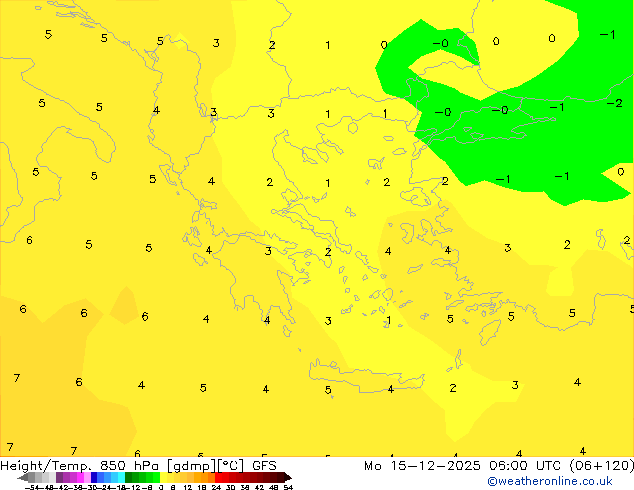The width and height of the screenshot is (634, 490).
Task: Click the dark blue legend color block
Action: pos(94,477)
